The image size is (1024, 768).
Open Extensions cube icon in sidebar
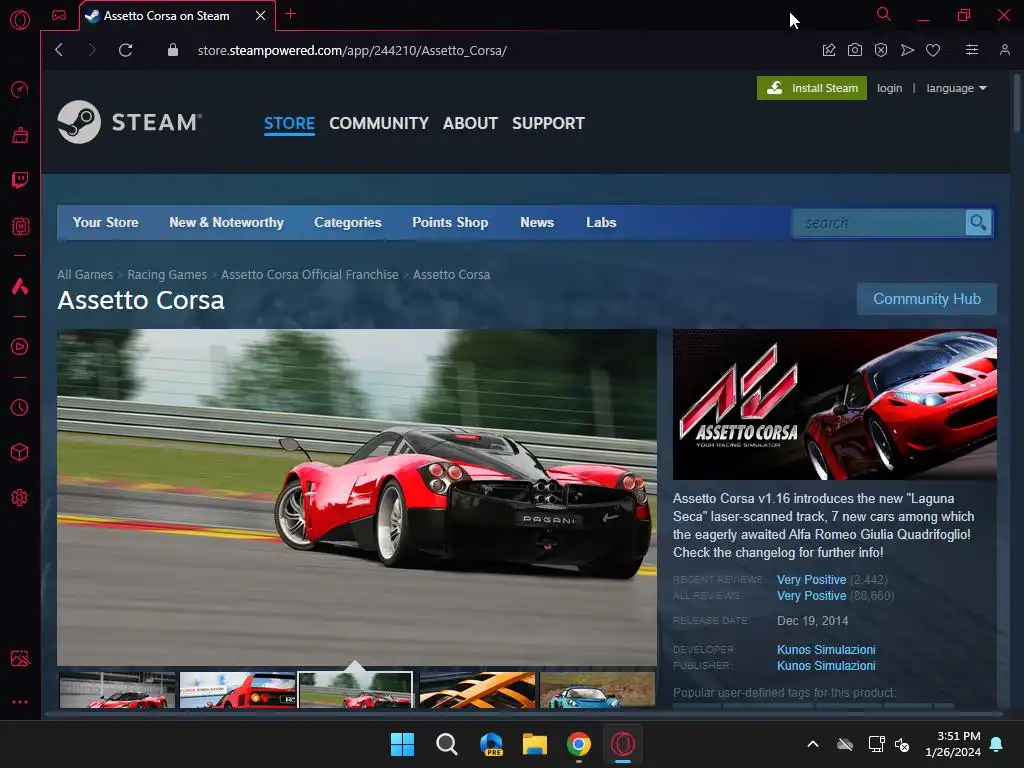[x=20, y=453]
